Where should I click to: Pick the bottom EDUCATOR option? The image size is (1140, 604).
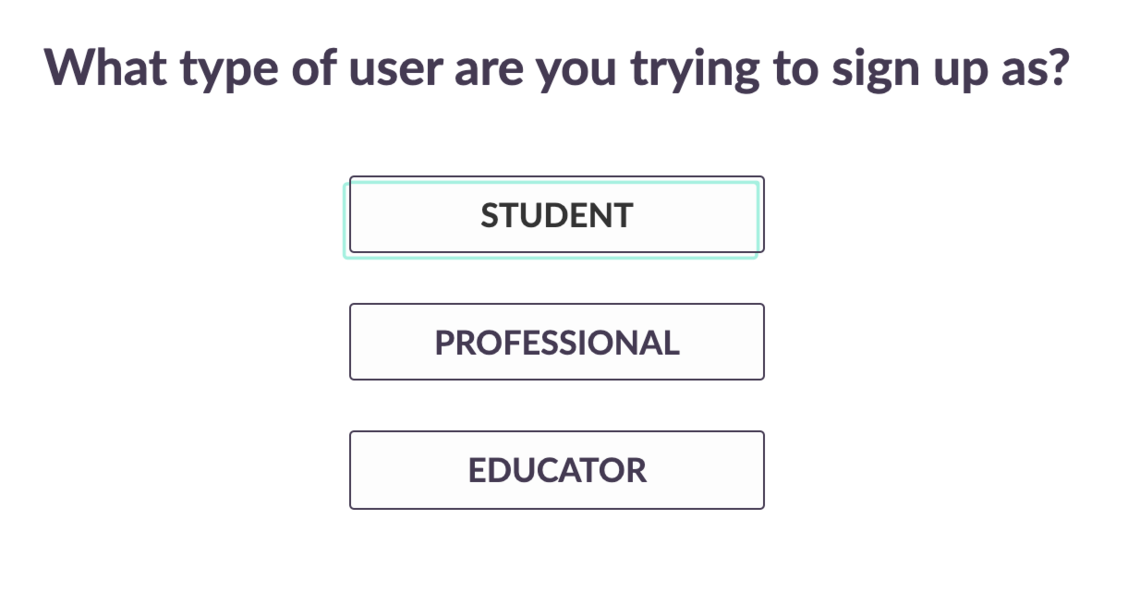[556, 470]
